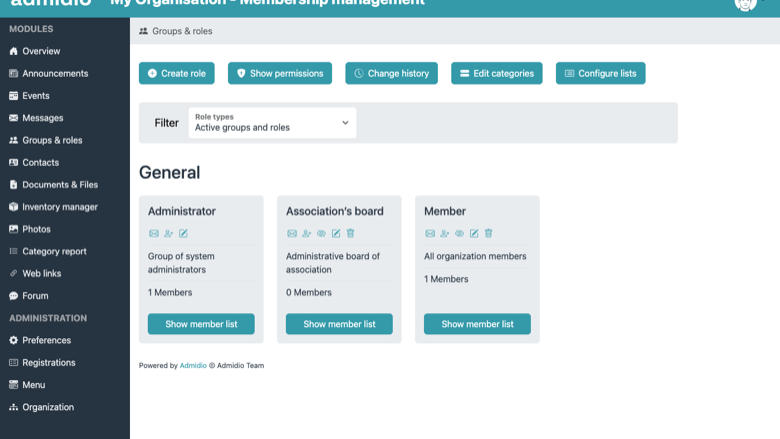This screenshot has width=780, height=439.
Task: Open Configure lists
Action: (x=600, y=73)
